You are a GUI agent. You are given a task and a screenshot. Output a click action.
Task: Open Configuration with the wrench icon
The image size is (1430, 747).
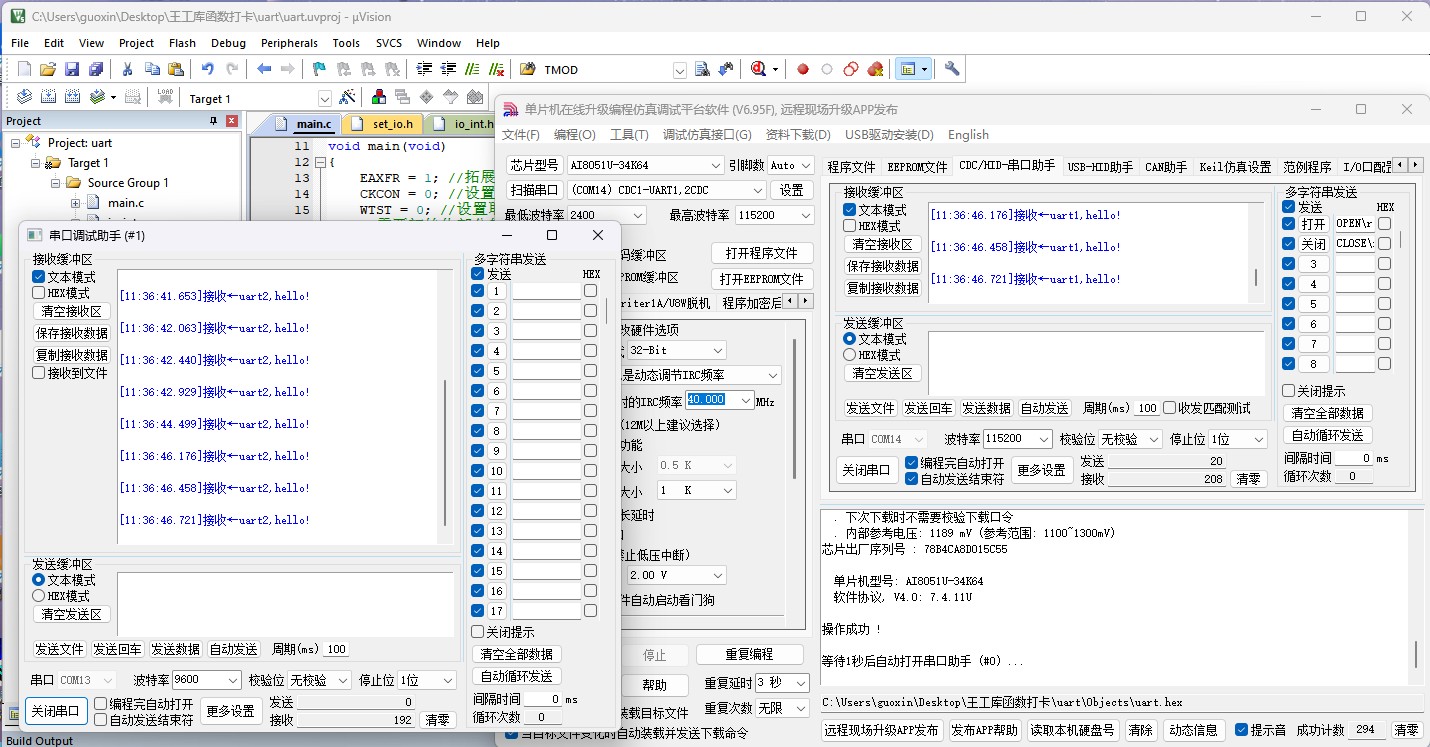tap(952, 69)
